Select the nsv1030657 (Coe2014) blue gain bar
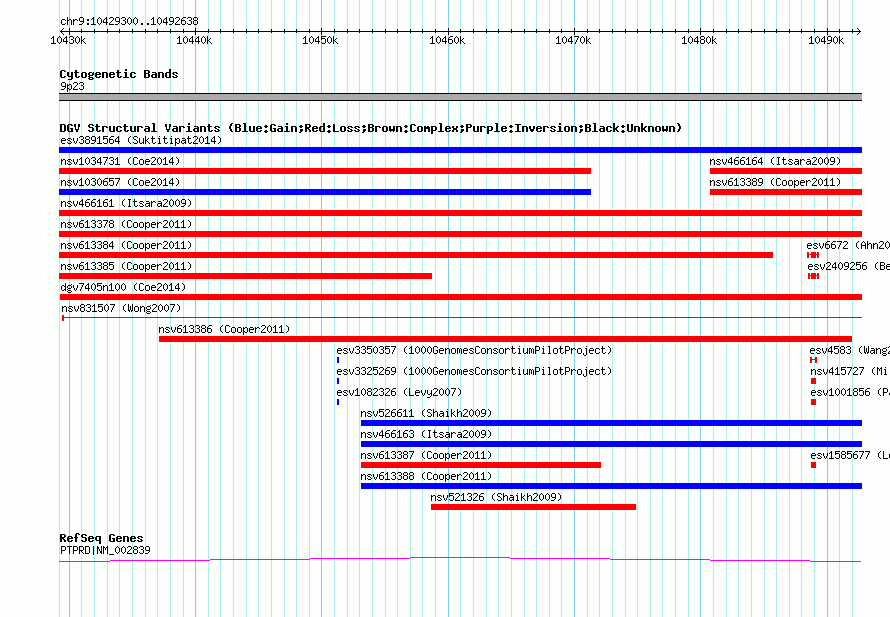The width and height of the screenshot is (890, 617). (x=325, y=192)
